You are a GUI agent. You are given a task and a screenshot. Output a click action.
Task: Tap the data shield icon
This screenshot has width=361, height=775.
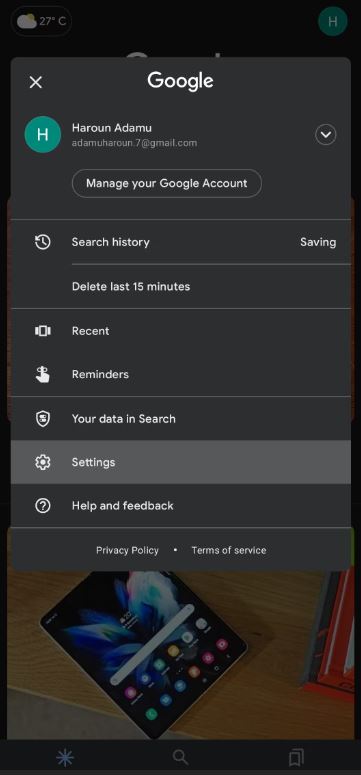43,419
